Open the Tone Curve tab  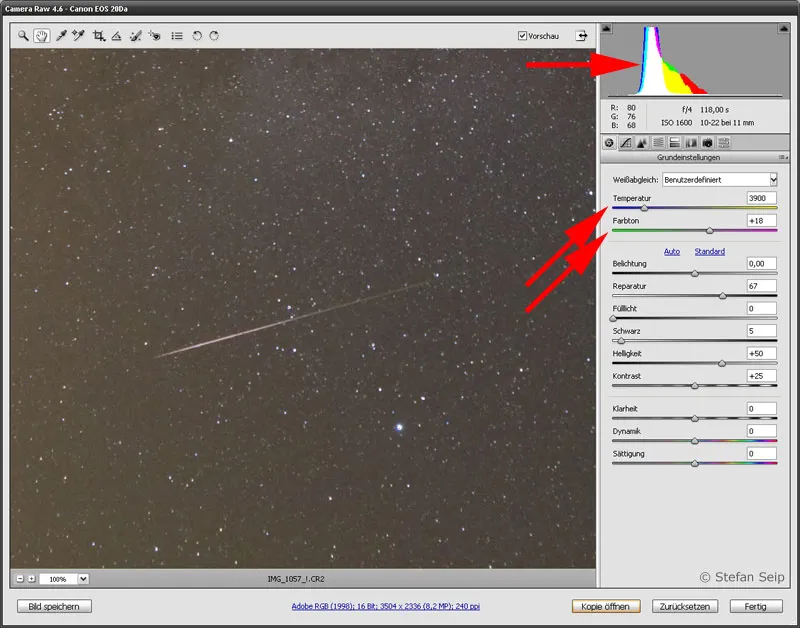click(x=626, y=143)
